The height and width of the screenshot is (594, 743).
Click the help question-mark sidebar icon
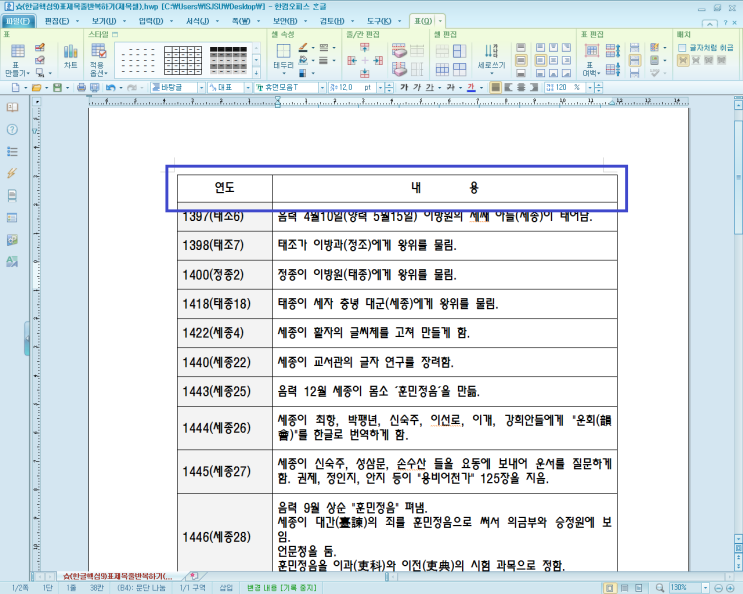pos(12,129)
